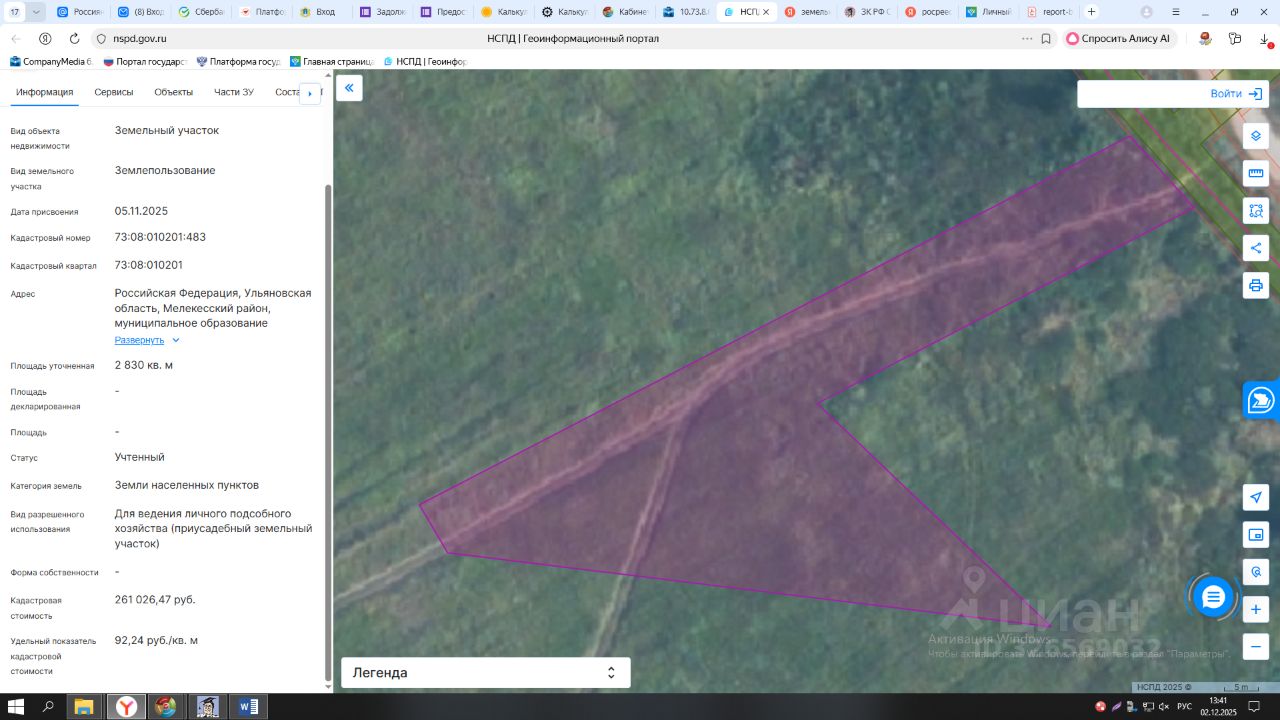The width and height of the screenshot is (1280, 720).
Task: Collapse the information side panel
Action: click(x=349, y=88)
